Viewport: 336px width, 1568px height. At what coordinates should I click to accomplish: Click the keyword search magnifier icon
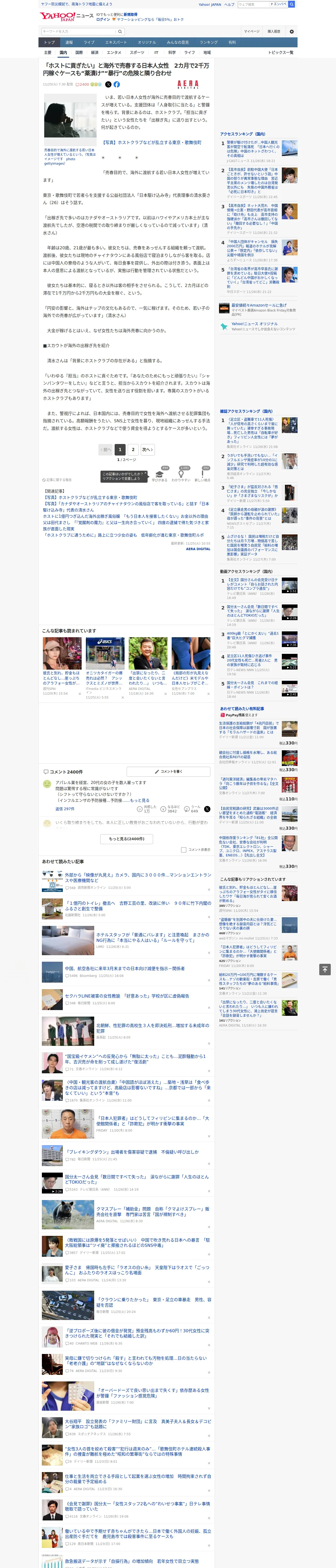click(120, 31)
